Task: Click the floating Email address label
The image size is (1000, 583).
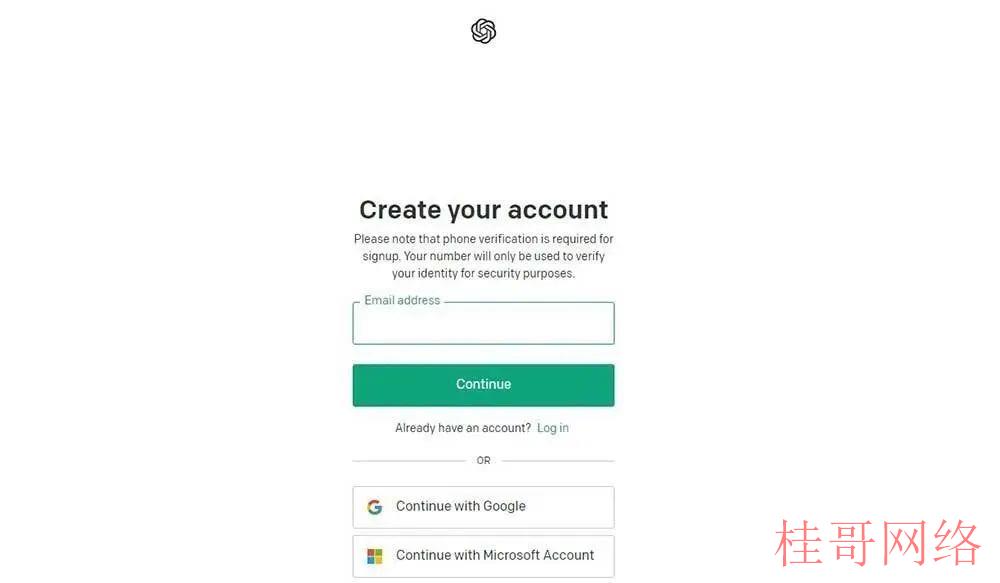Action: 402,300
